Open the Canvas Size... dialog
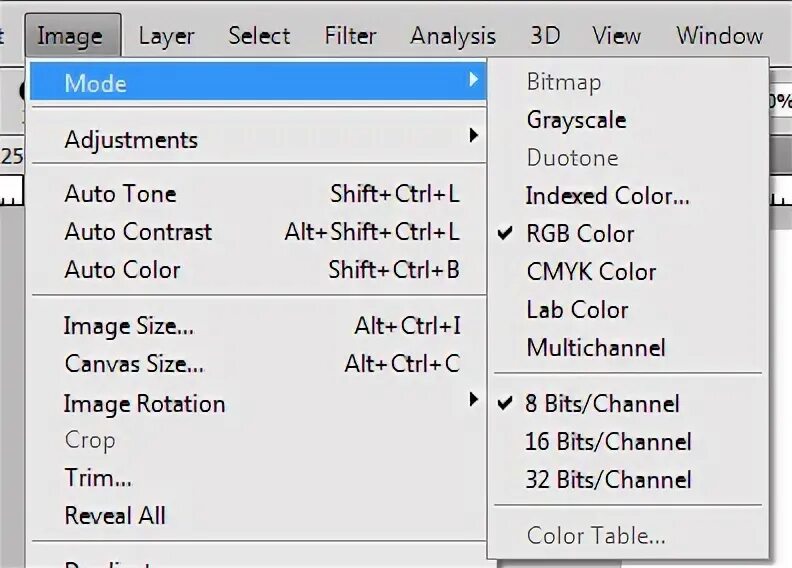The width and height of the screenshot is (792, 568). coord(134,364)
